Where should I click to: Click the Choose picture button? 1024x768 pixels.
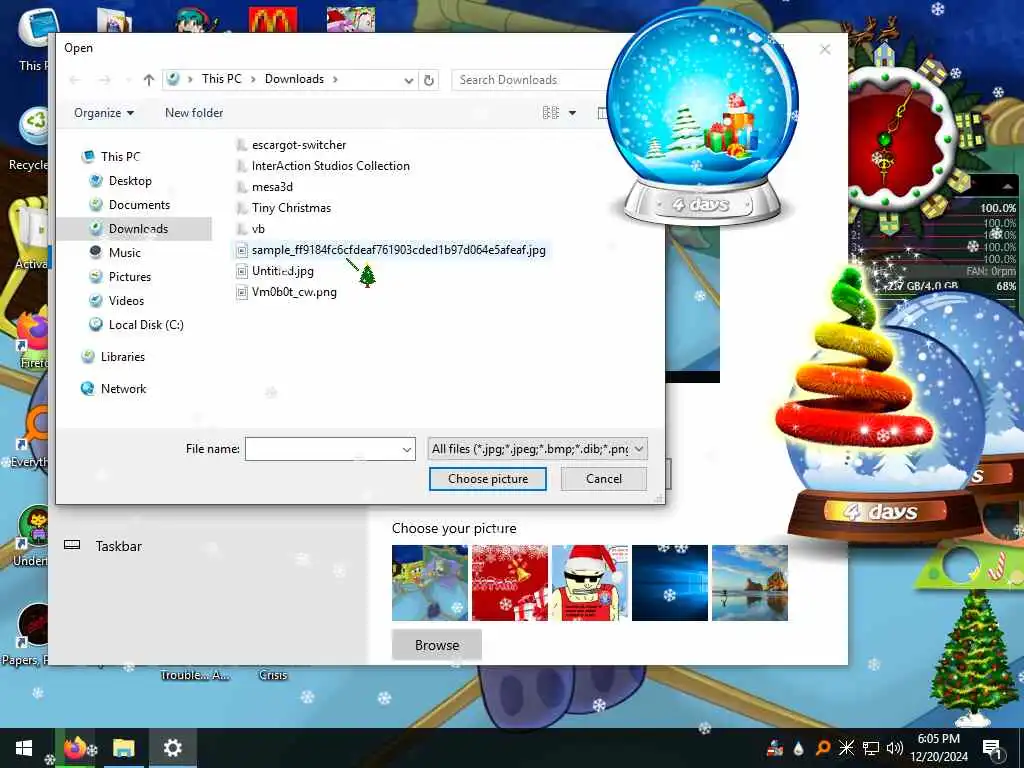488,479
